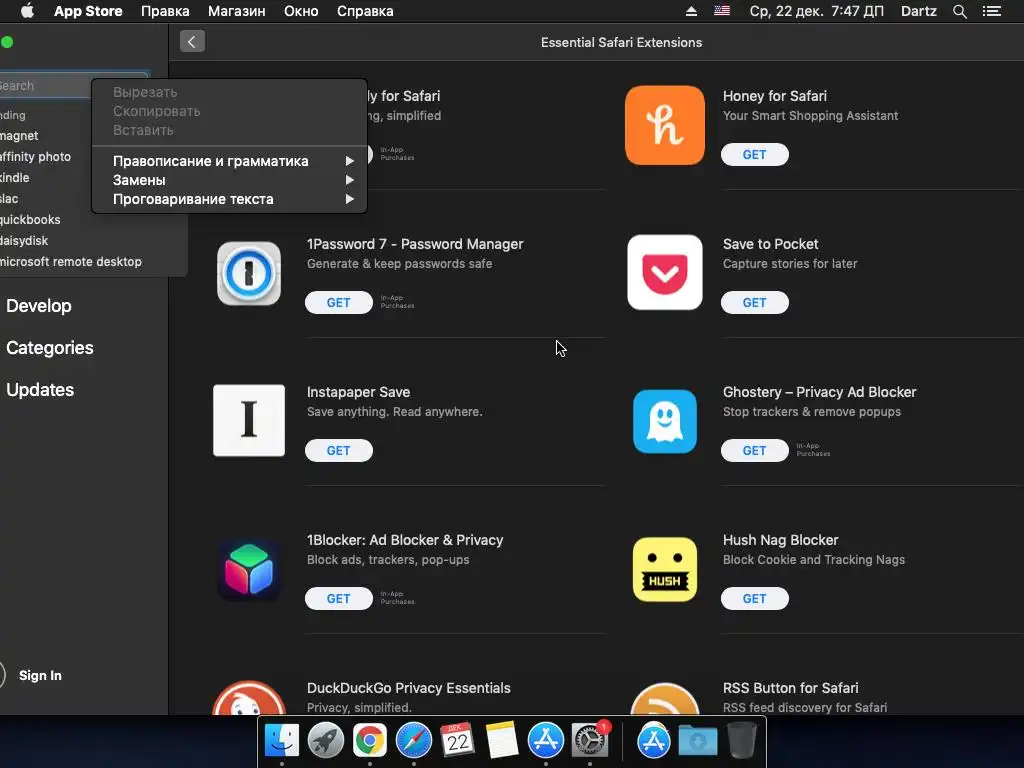Screen dimensions: 1024x768
Task: Open the Updates sidebar section
Action: 40,389
